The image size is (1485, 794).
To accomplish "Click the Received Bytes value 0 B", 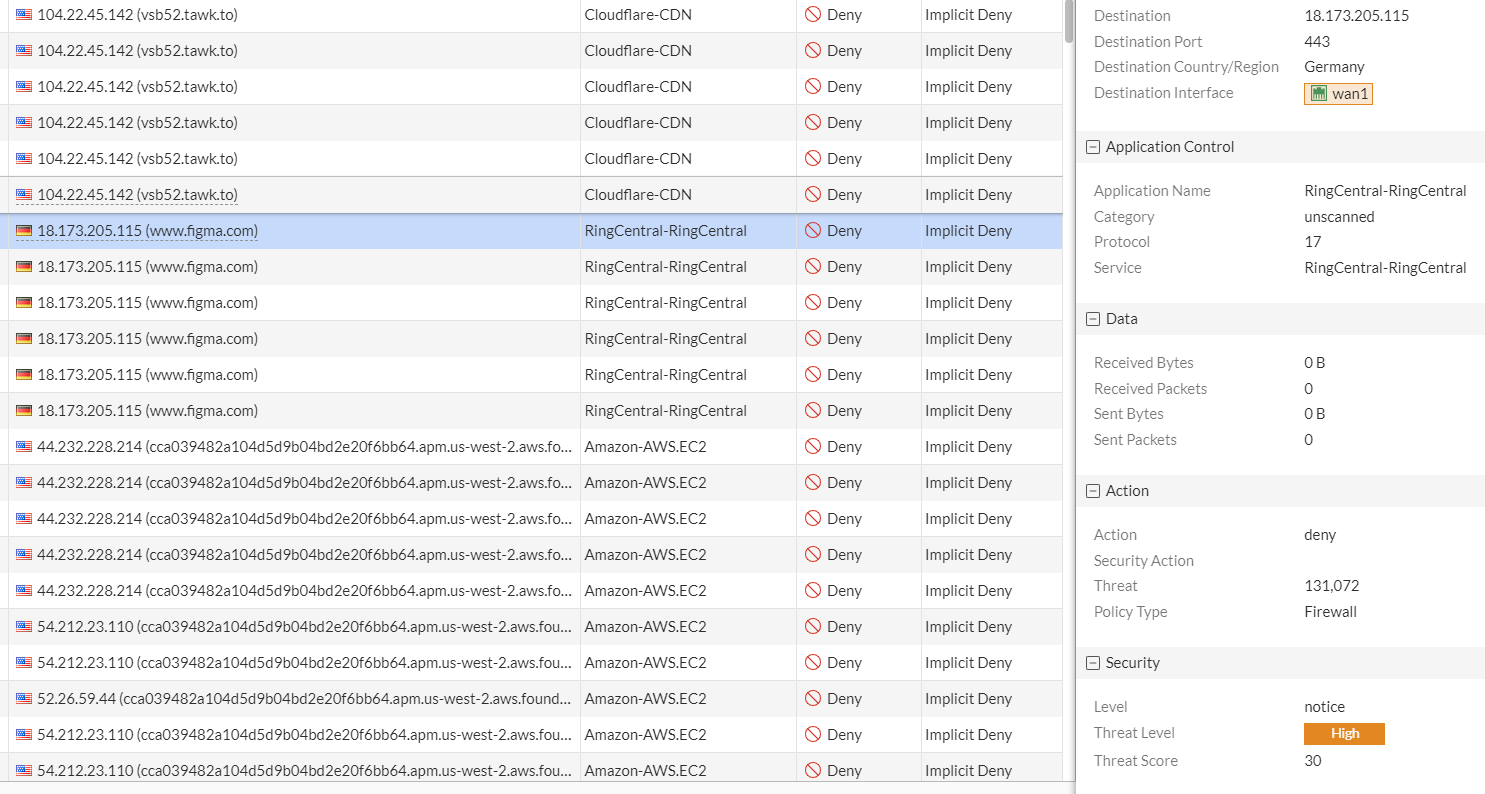I will click(1315, 363).
